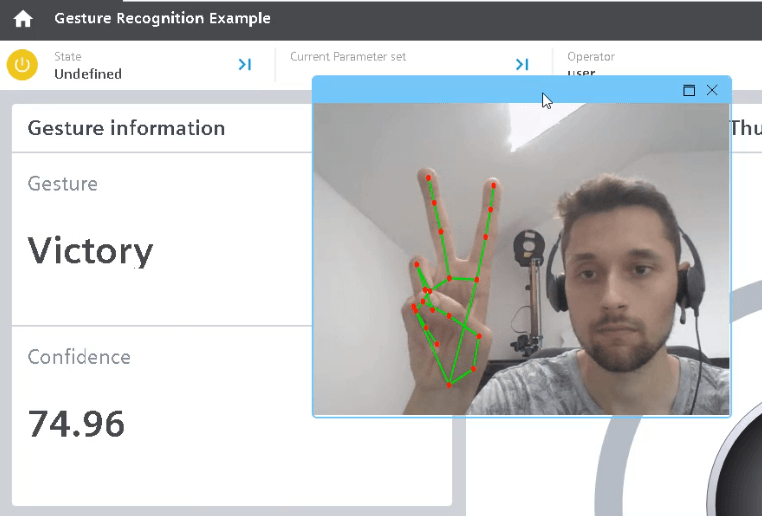The width and height of the screenshot is (762, 516).
Task: Click the Confidence label
Action: click(79, 357)
